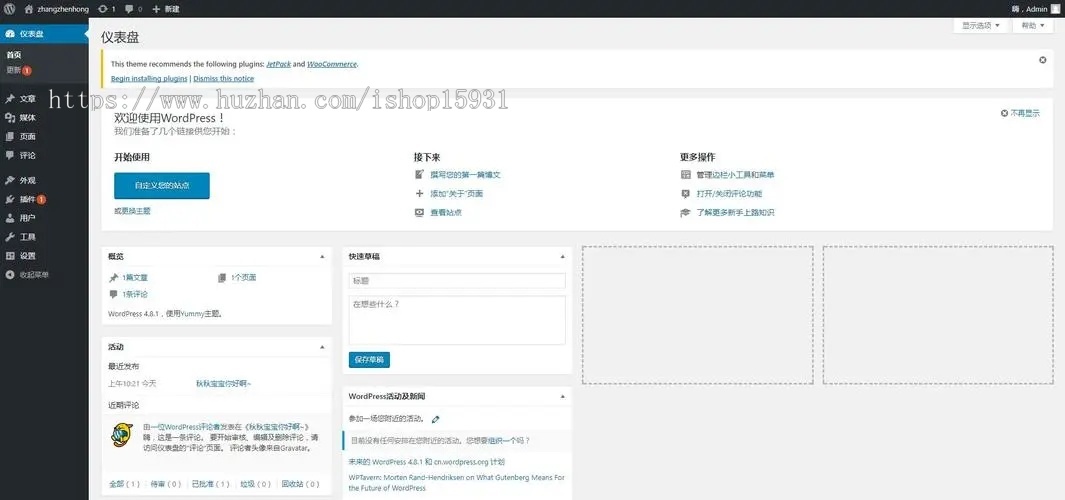Screen dimensions: 1065x500
Task: Collapse WordPress活动及新闻 widget arrow
Action: point(562,396)
